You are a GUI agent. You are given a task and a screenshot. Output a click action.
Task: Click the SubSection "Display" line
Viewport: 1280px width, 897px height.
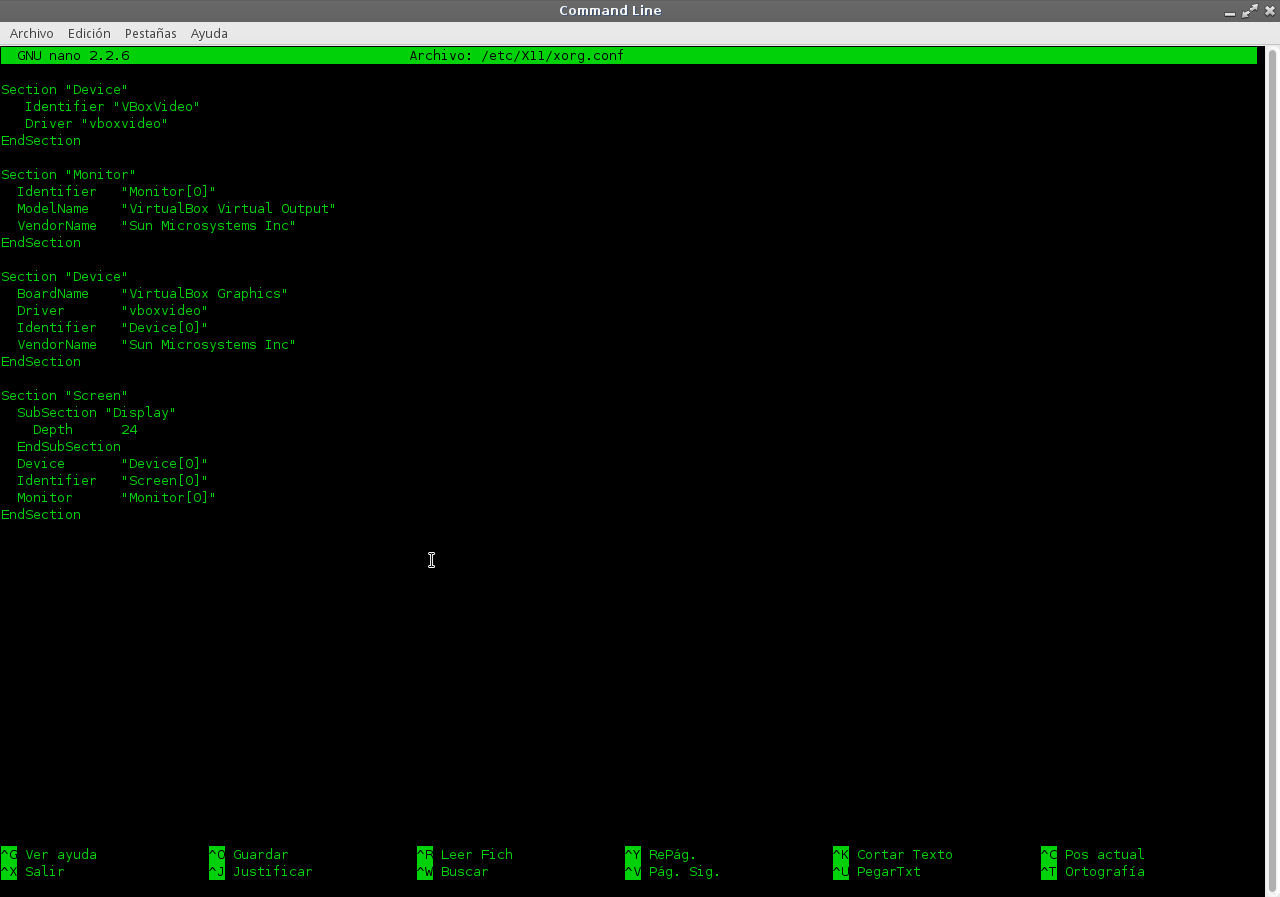(97, 412)
